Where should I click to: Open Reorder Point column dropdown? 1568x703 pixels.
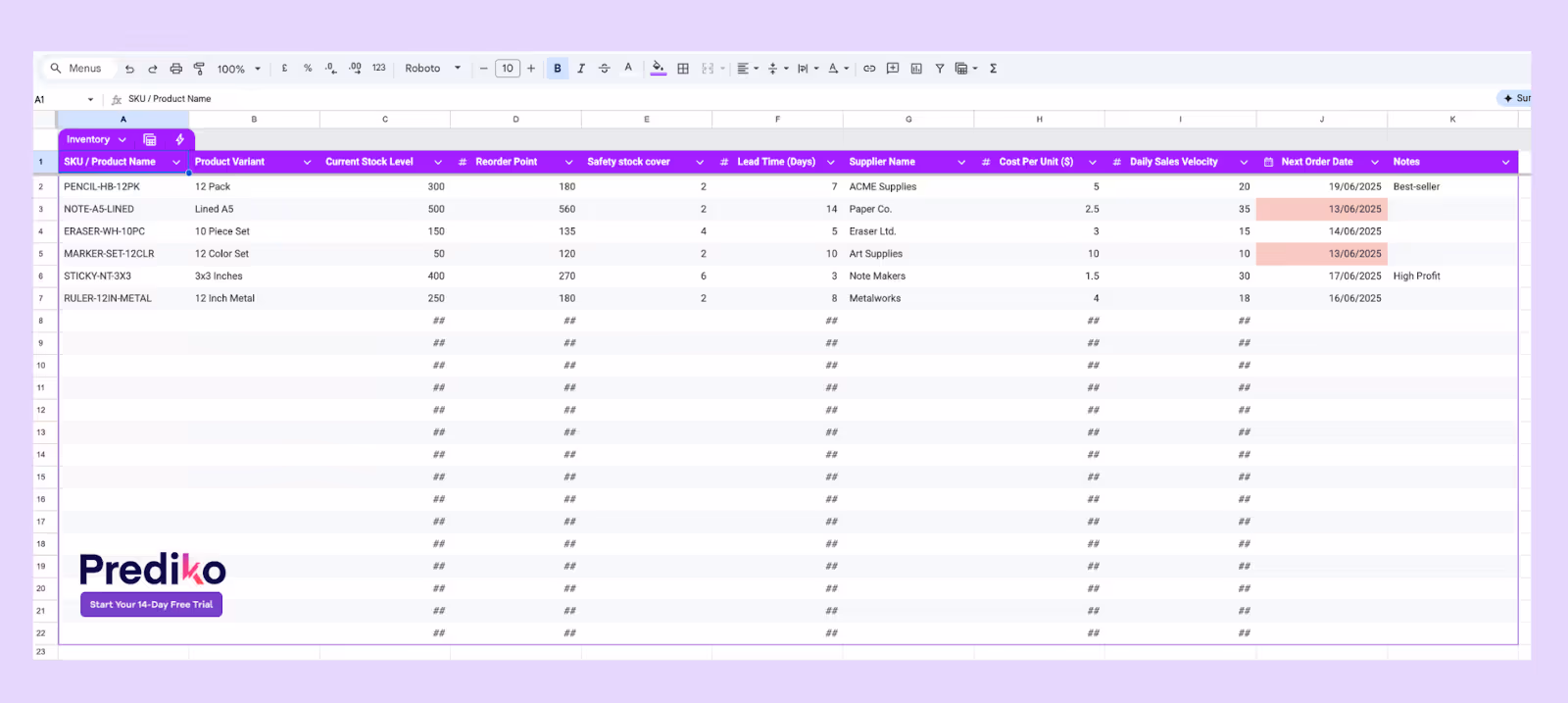point(568,163)
